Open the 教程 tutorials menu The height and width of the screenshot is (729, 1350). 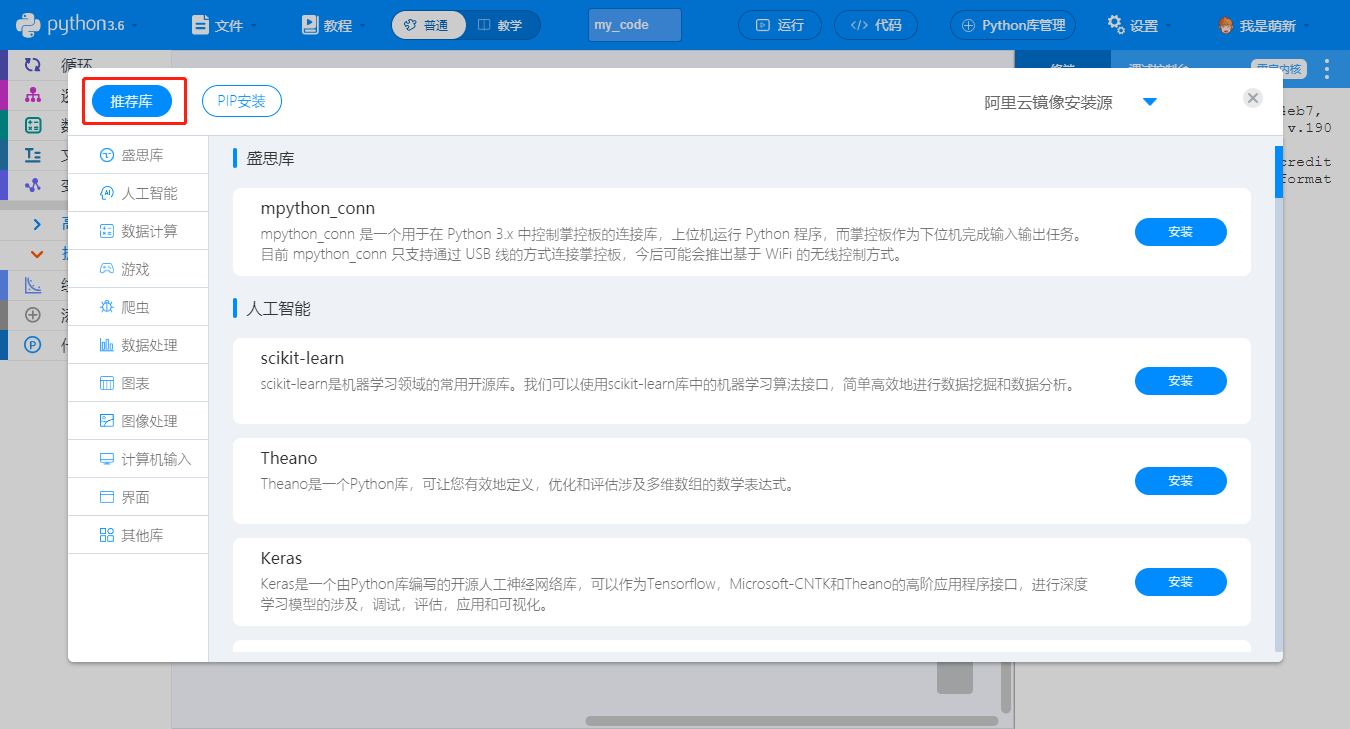tap(334, 25)
